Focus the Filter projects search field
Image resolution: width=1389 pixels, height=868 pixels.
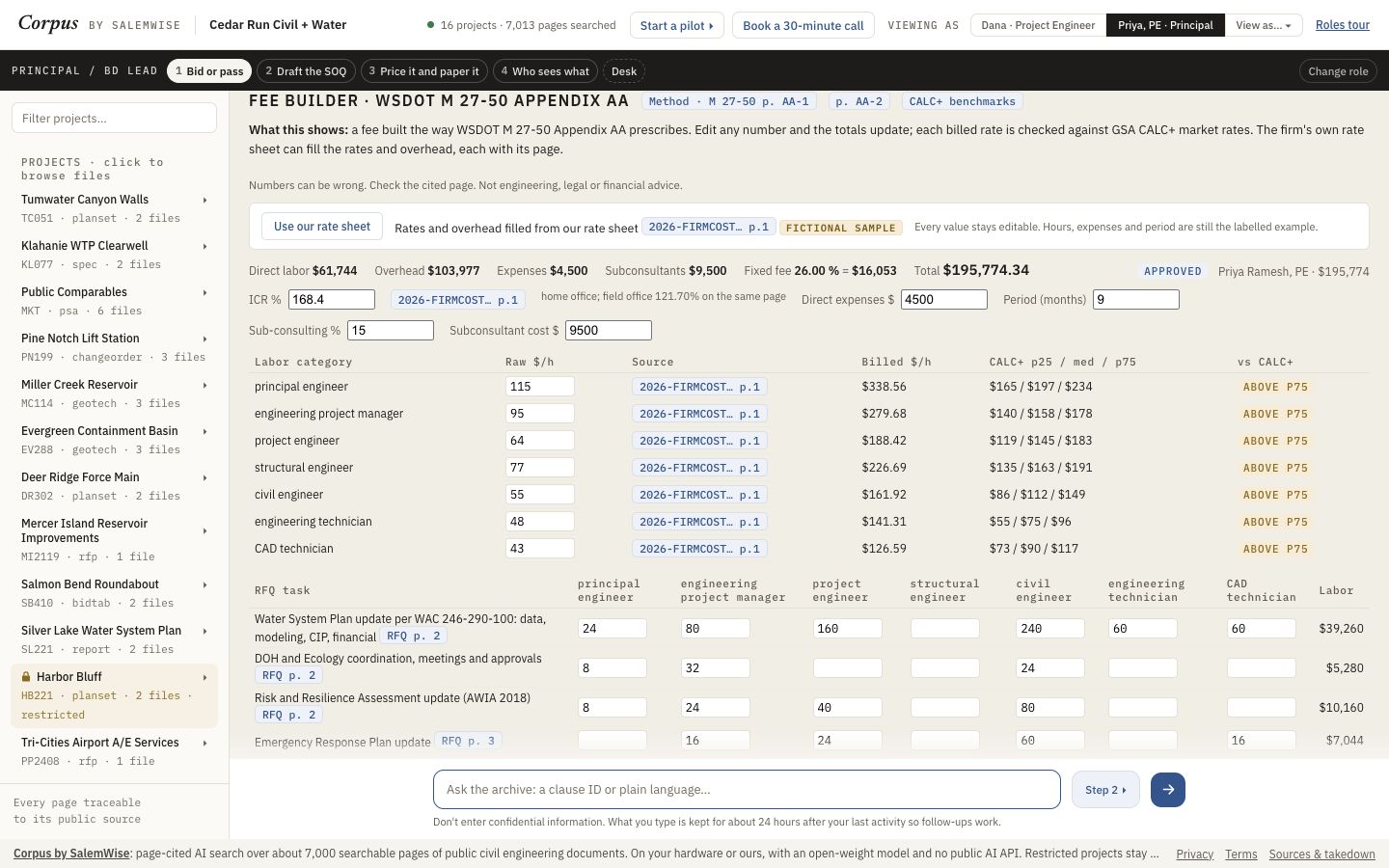tap(114, 118)
